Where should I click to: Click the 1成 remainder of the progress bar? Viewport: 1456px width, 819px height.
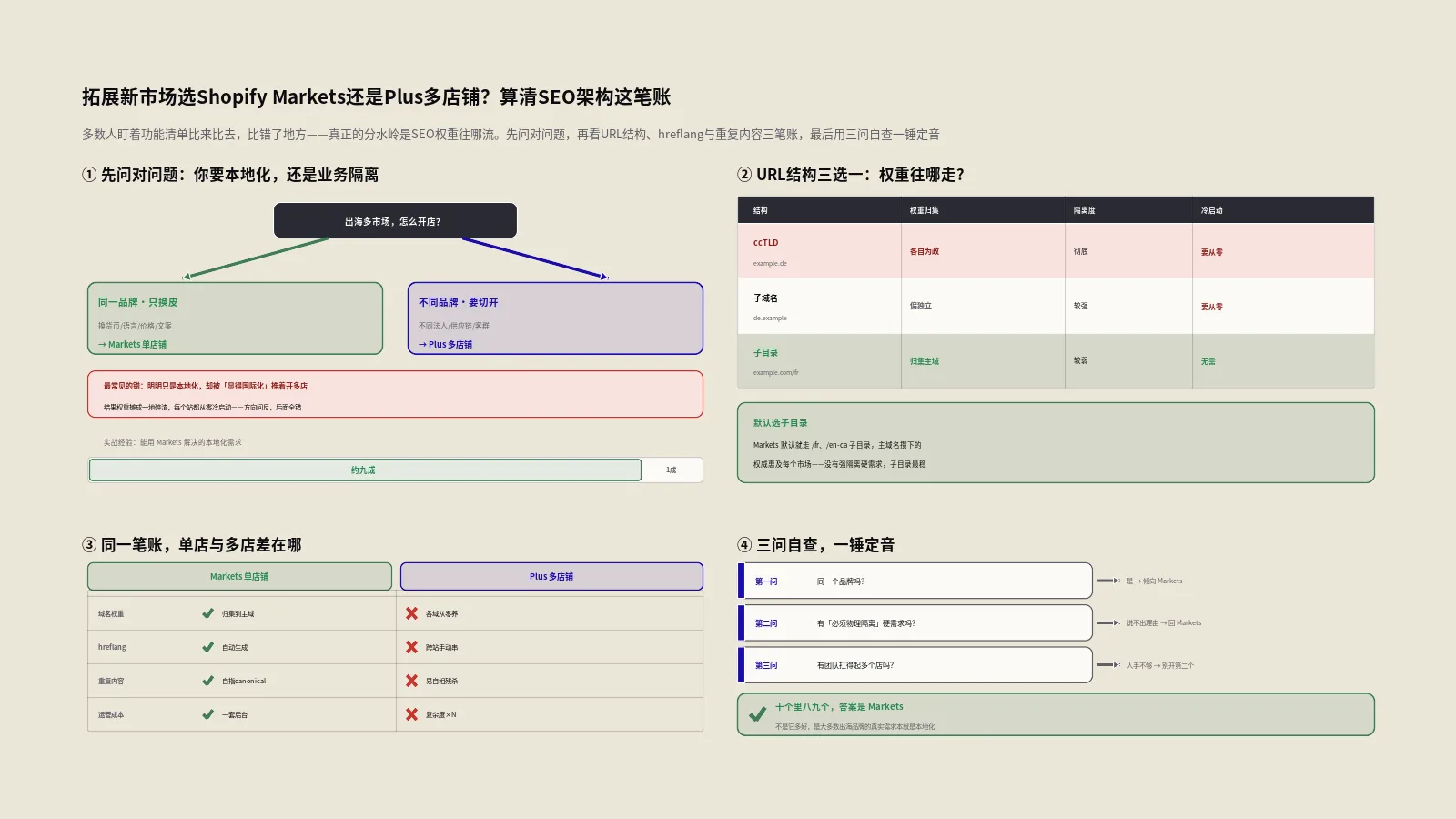point(672,470)
